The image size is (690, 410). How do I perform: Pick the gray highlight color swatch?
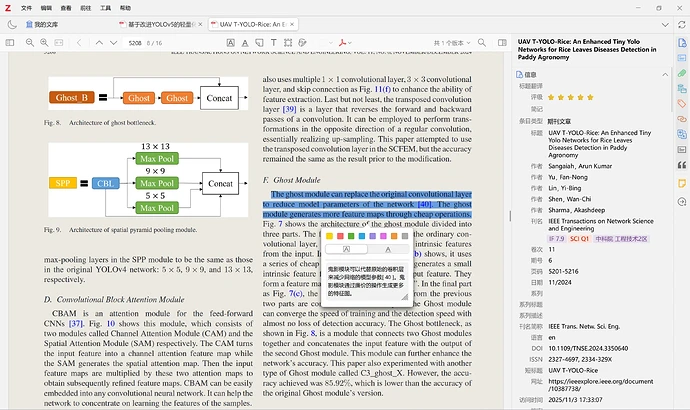pos(405,236)
